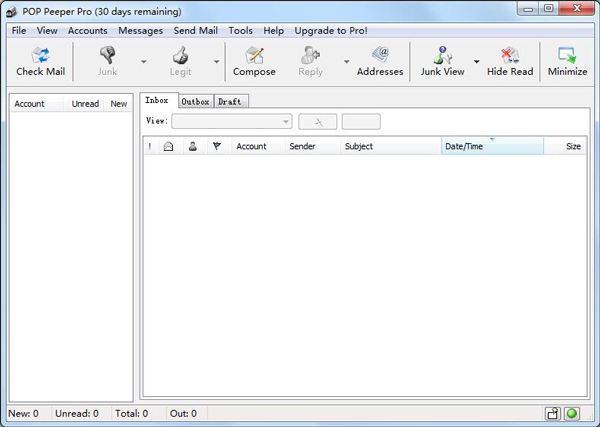The width and height of the screenshot is (600, 427).
Task: Expand the Junk button dropdown arrow
Action: click(x=143, y=62)
